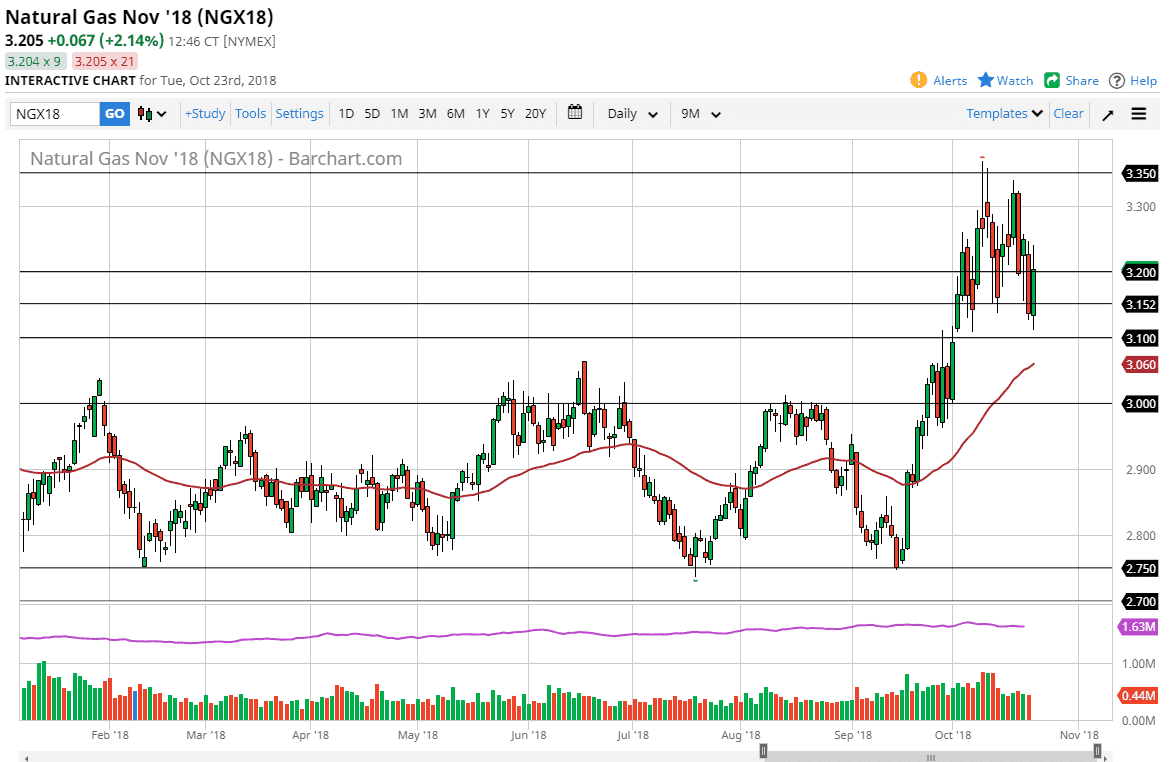Screen dimensions: 1171x762
Task: Click the 3.200 price line label
Action: 1140,272
